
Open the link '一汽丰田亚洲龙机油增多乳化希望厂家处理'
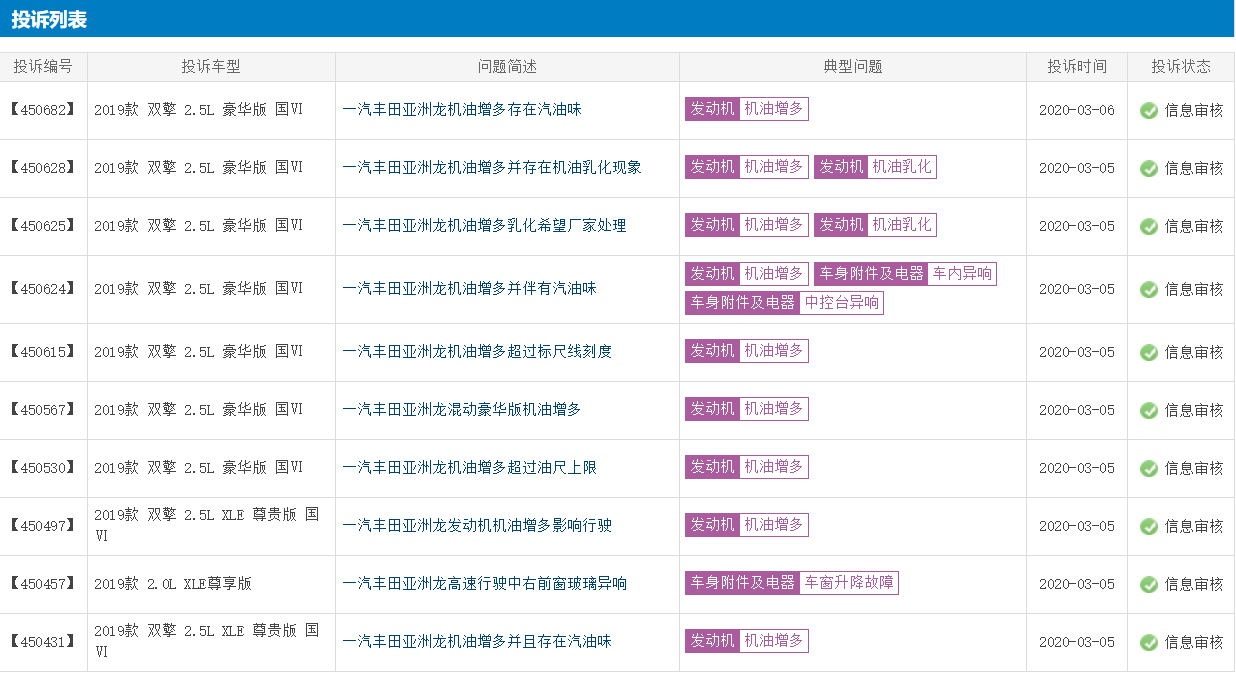tap(484, 226)
